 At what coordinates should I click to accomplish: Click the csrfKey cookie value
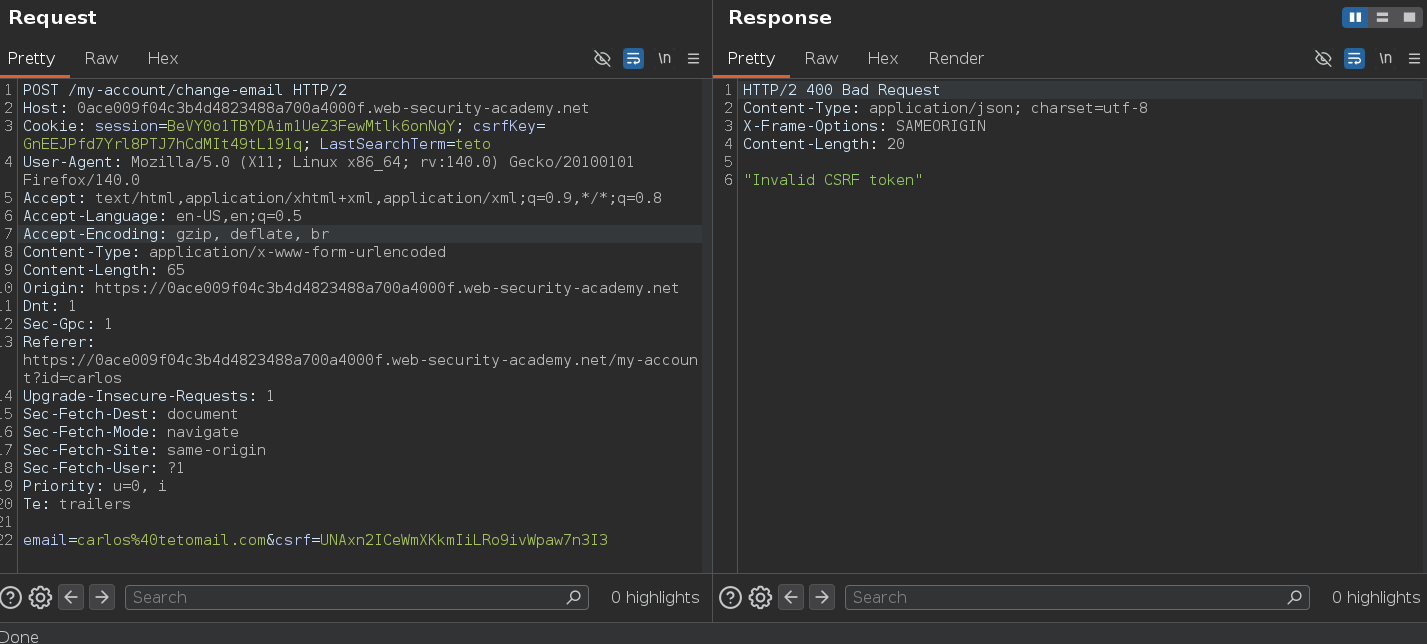(162, 144)
